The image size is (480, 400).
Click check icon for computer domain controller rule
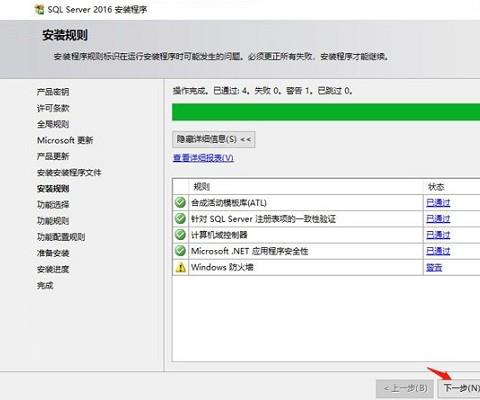tap(180, 235)
